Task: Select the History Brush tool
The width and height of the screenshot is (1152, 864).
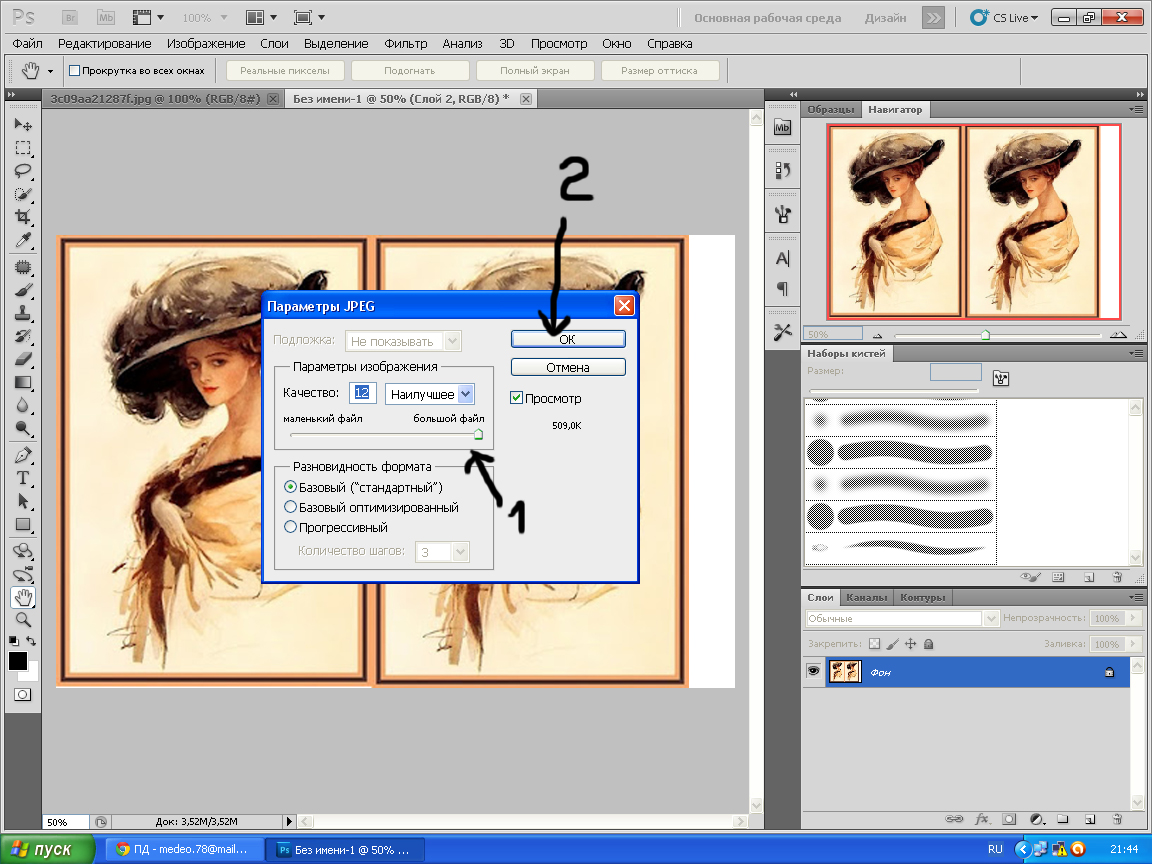Action: click(x=23, y=336)
